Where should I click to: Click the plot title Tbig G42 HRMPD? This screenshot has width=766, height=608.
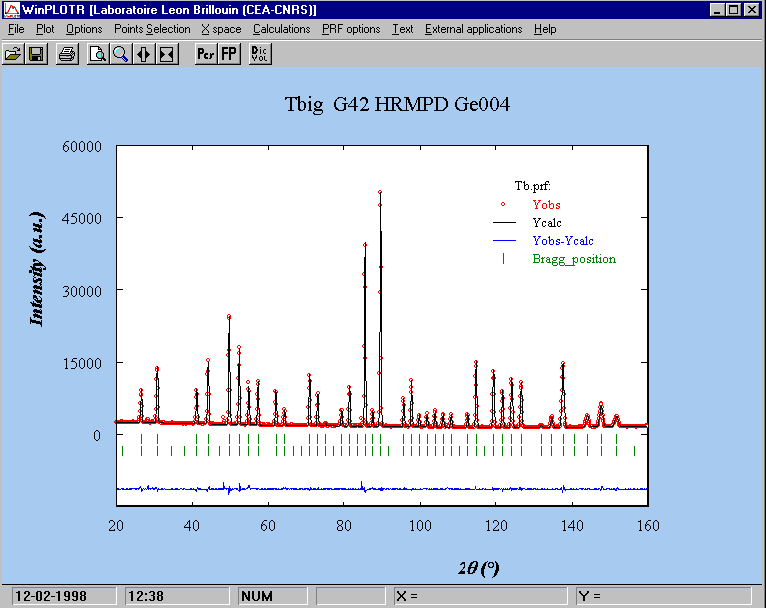click(398, 105)
